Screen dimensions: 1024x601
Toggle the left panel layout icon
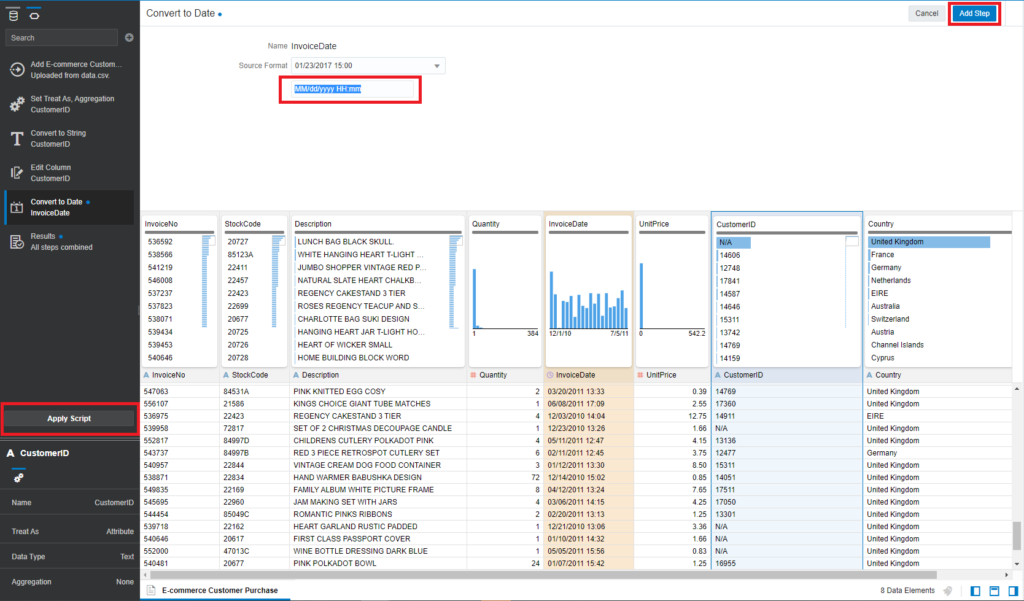pos(975,591)
